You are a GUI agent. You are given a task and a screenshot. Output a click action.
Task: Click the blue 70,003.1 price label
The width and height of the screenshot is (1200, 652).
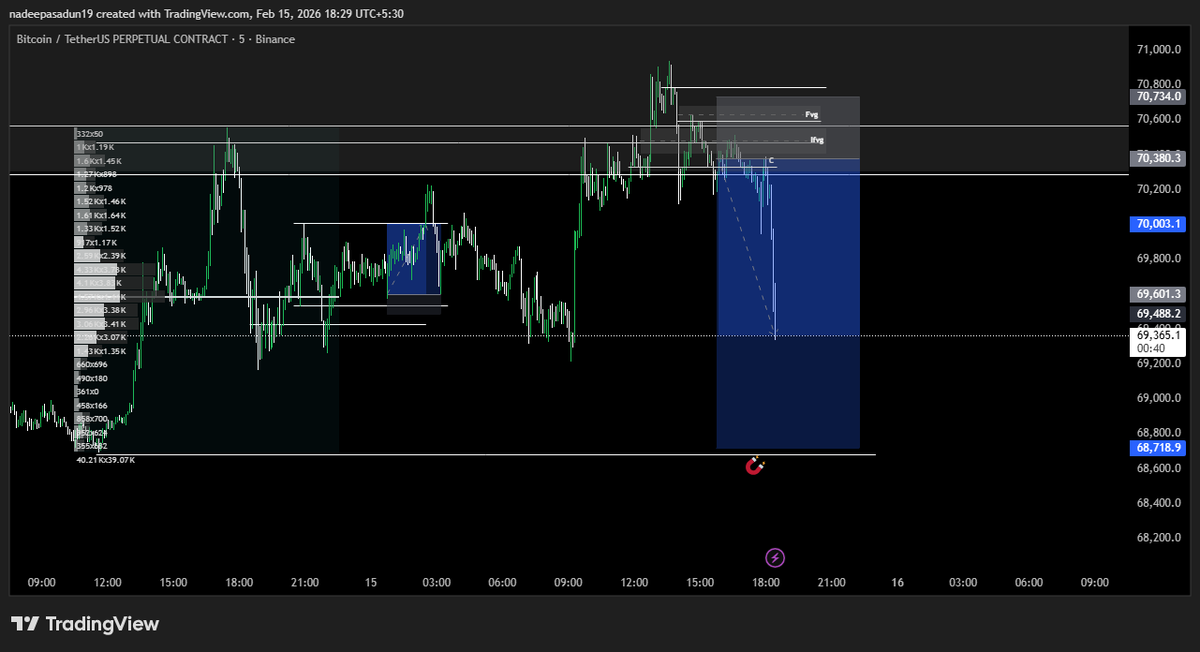(x=1159, y=224)
